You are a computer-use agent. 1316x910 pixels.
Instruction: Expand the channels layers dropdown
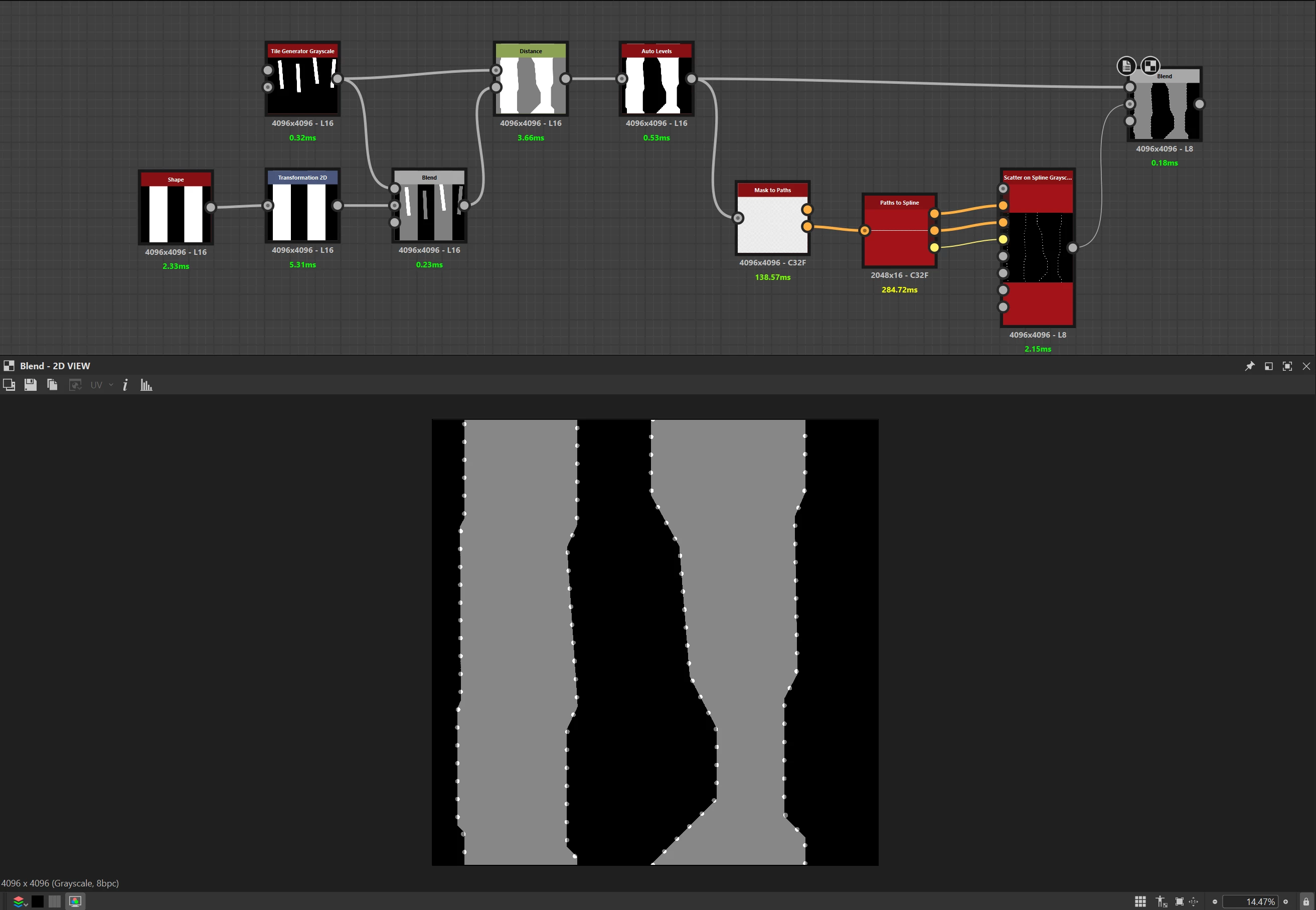pos(21,901)
